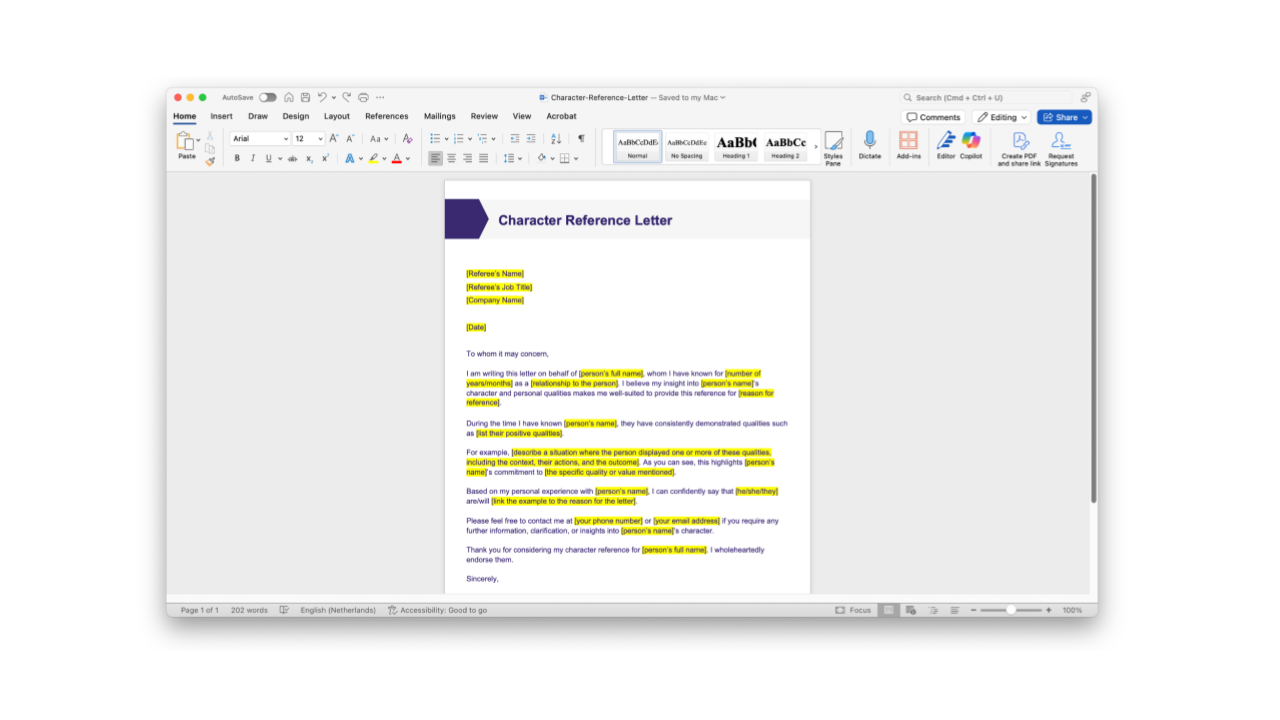Cut selection with the scissors icon
Image resolution: width=1280 pixels, height=720 pixels.
(210, 136)
